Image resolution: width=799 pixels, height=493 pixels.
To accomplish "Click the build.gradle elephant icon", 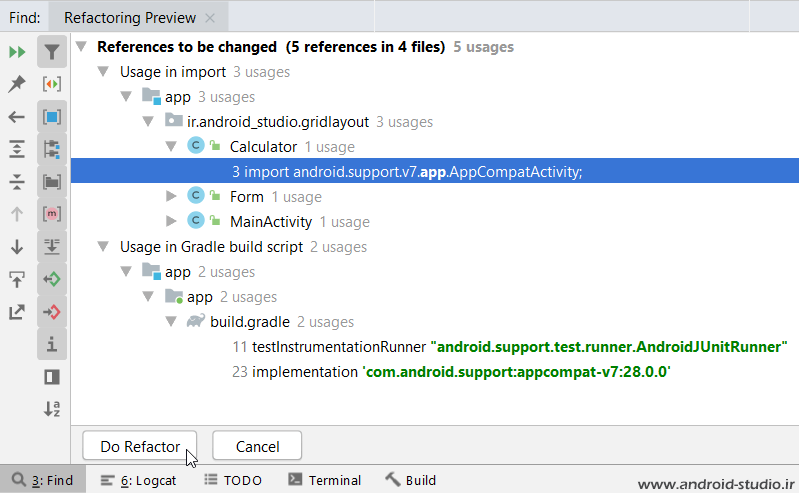I will [x=196, y=321].
